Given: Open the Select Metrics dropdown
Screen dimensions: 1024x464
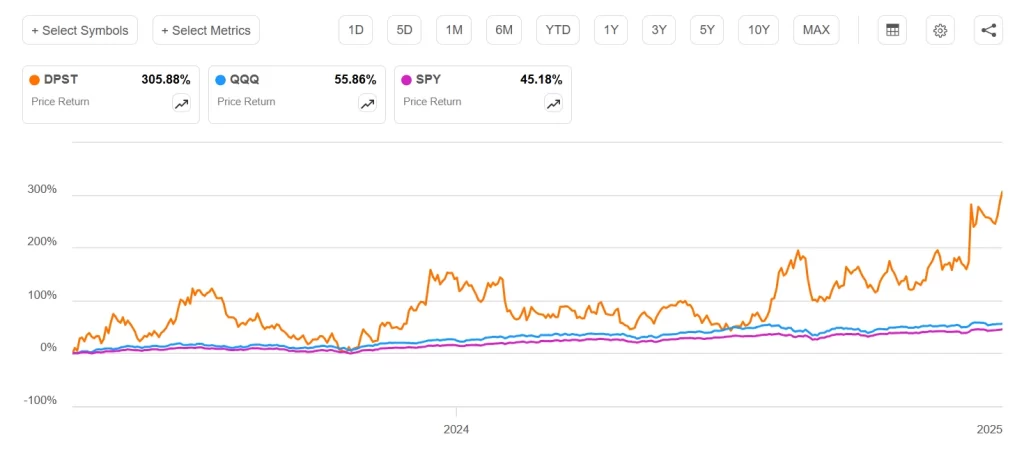Looking at the screenshot, I should pos(206,30).
